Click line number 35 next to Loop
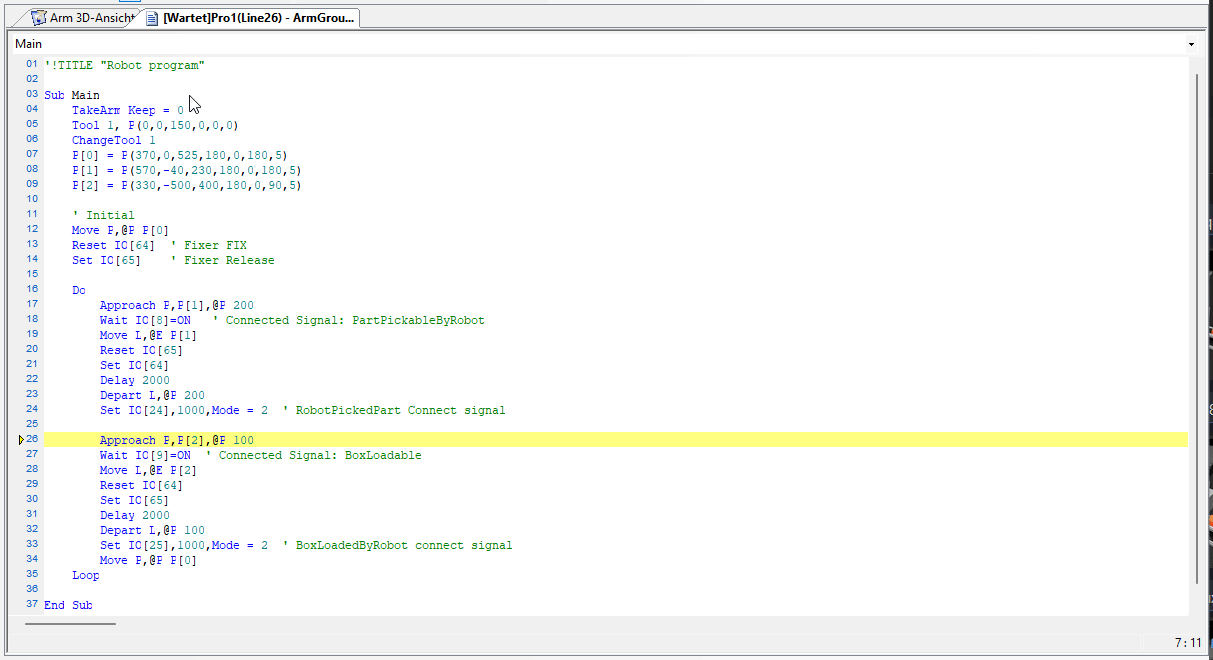 (x=32, y=575)
